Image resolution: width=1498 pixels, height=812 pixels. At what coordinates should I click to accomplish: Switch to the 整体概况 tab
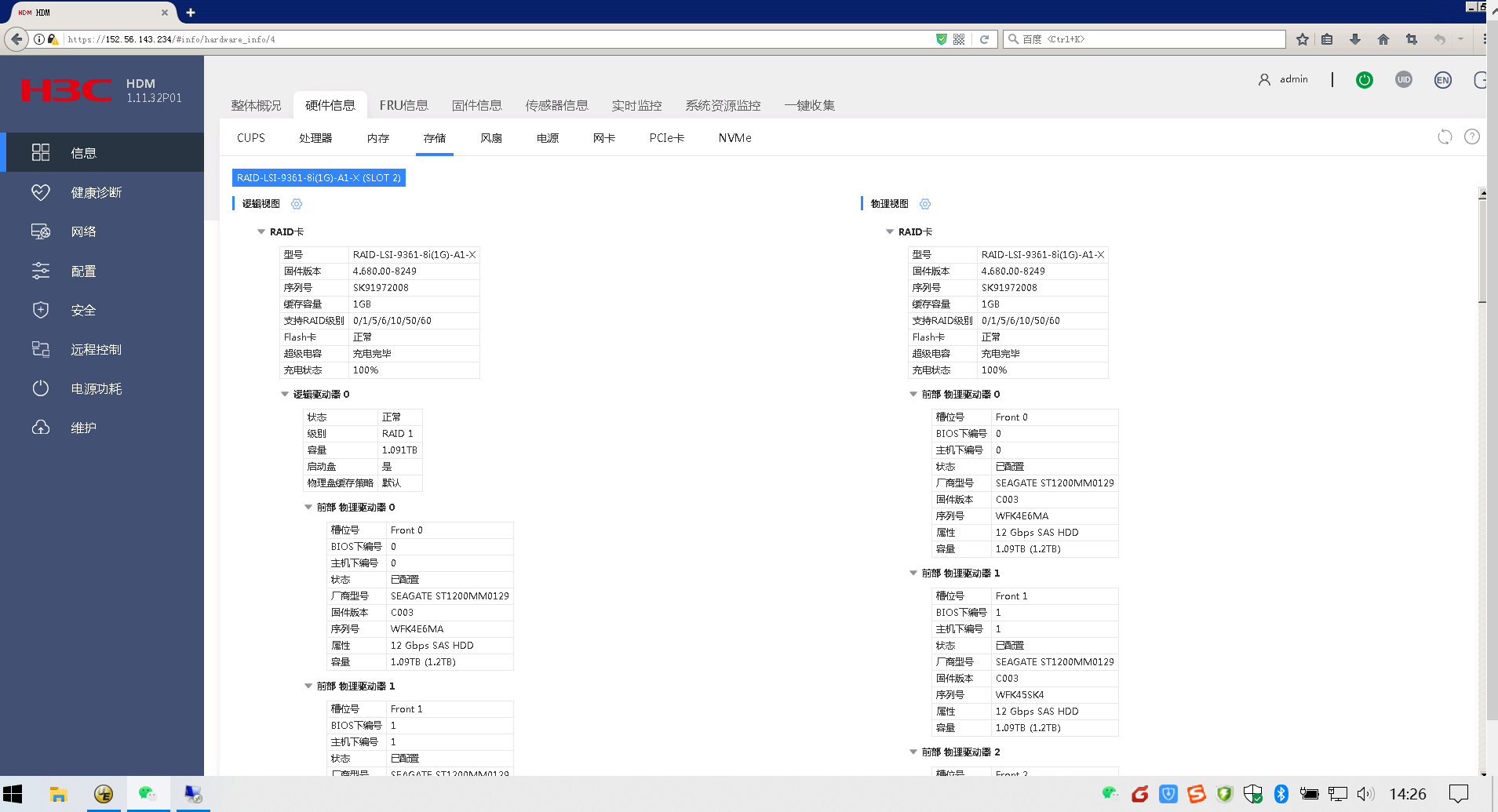[256, 105]
